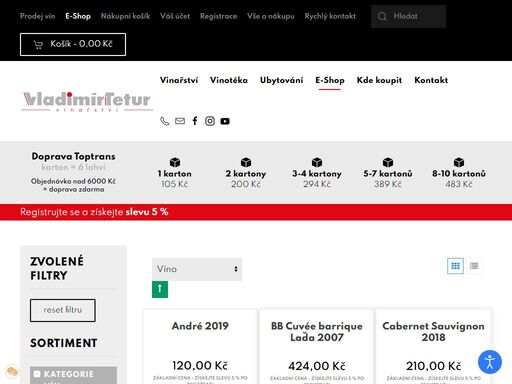This screenshot has width=512, height=384.
Task: Click the 424,00 Kč price
Action: point(317,366)
